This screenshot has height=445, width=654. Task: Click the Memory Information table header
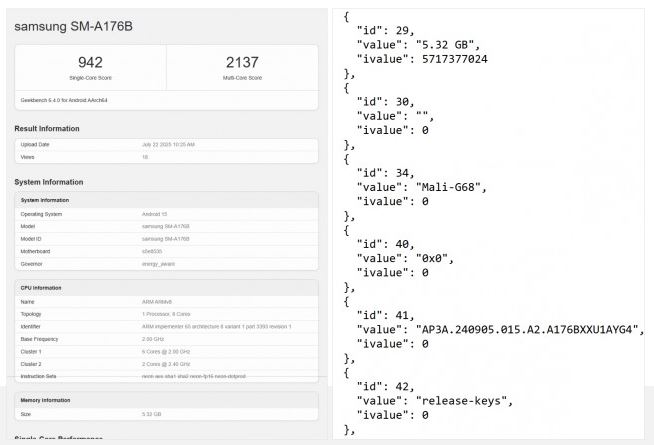tap(166, 400)
